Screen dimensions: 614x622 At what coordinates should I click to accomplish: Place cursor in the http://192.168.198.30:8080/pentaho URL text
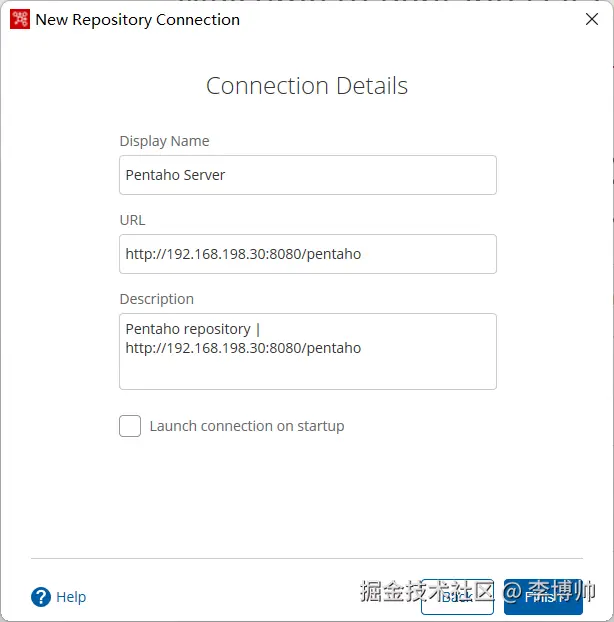(x=243, y=254)
